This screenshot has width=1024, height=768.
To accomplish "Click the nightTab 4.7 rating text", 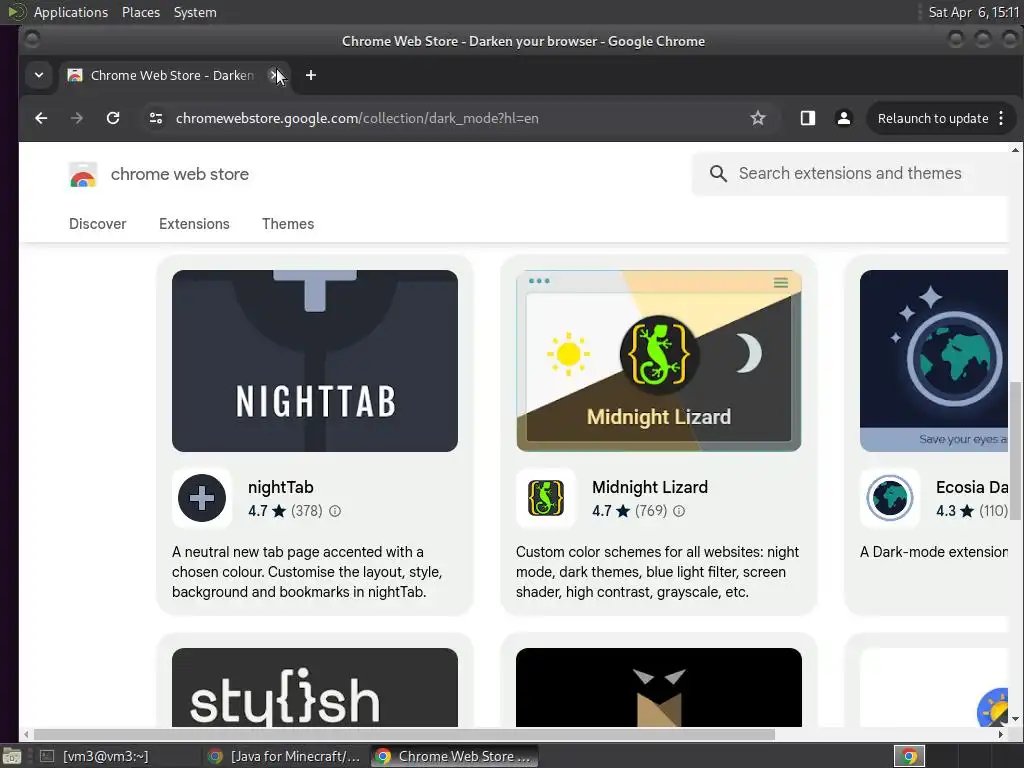I will point(257,511).
